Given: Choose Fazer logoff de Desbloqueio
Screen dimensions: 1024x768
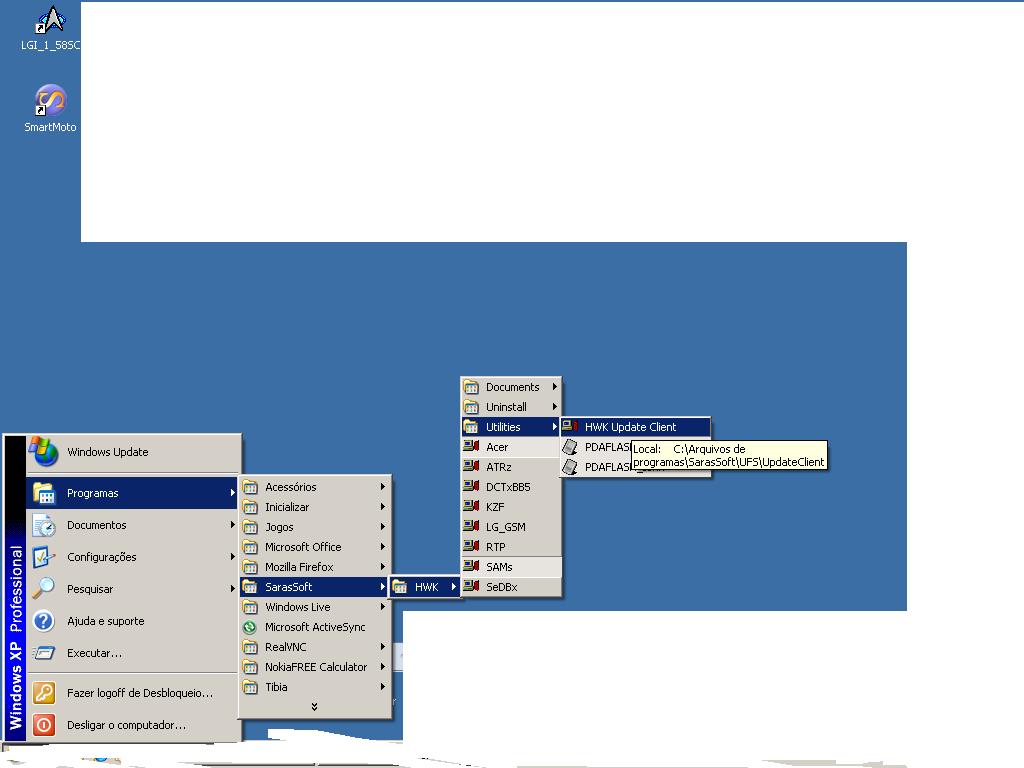Looking at the screenshot, I should point(133,693).
